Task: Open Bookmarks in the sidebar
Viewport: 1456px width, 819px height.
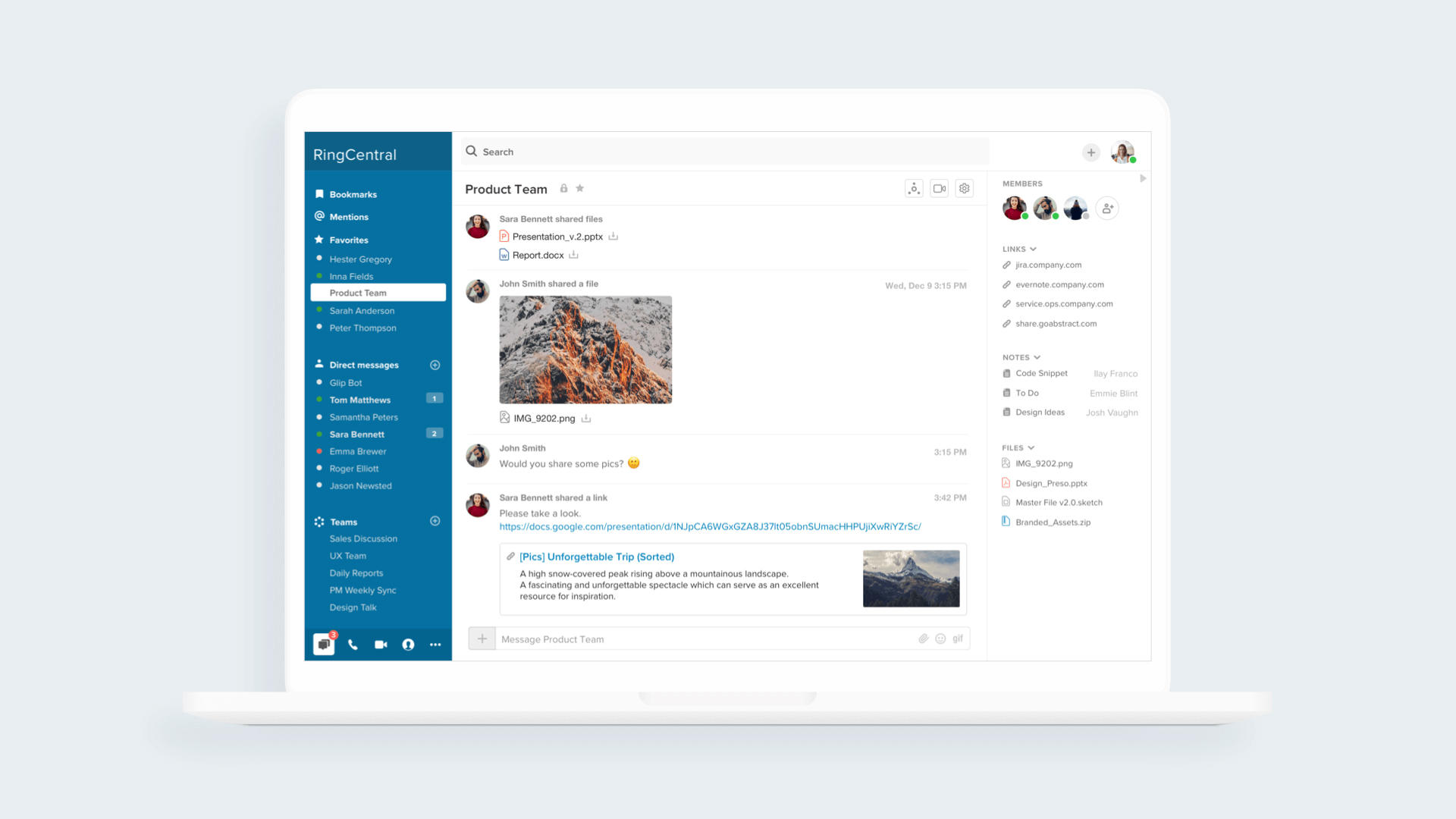Action: [353, 195]
